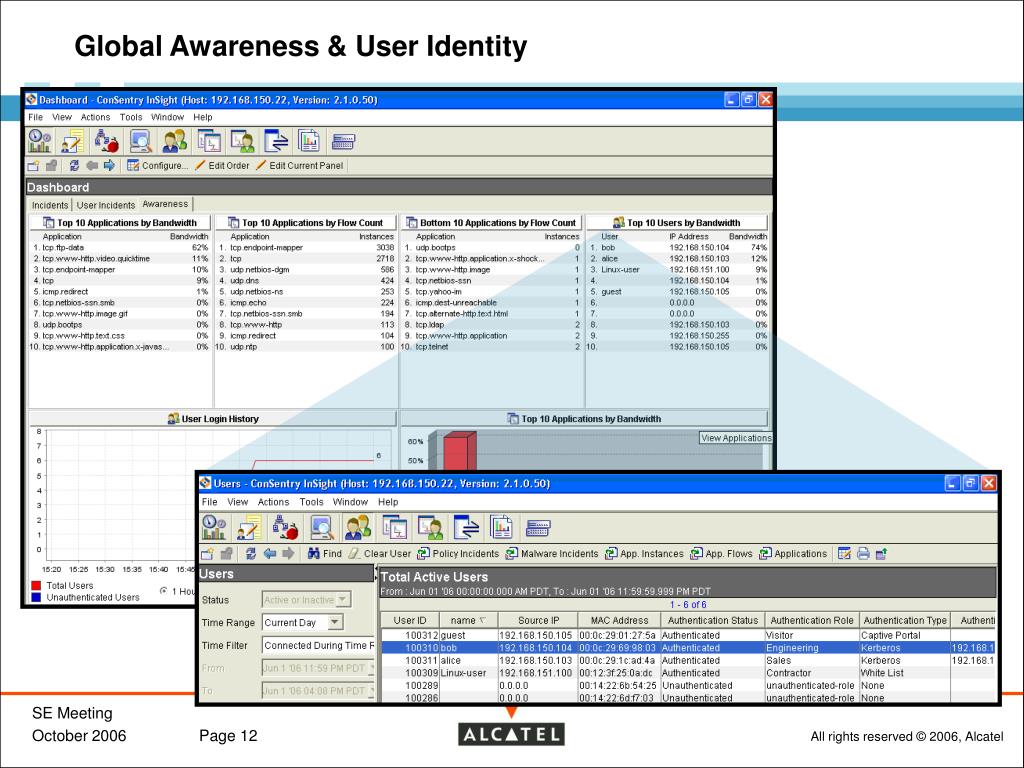The width and height of the screenshot is (1024, 768).
Task: Select the Awareness tab
Action: click(x=165, y=204)
